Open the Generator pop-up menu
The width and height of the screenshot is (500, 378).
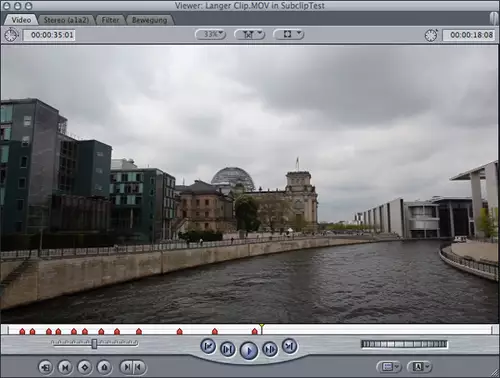[419, 367]
